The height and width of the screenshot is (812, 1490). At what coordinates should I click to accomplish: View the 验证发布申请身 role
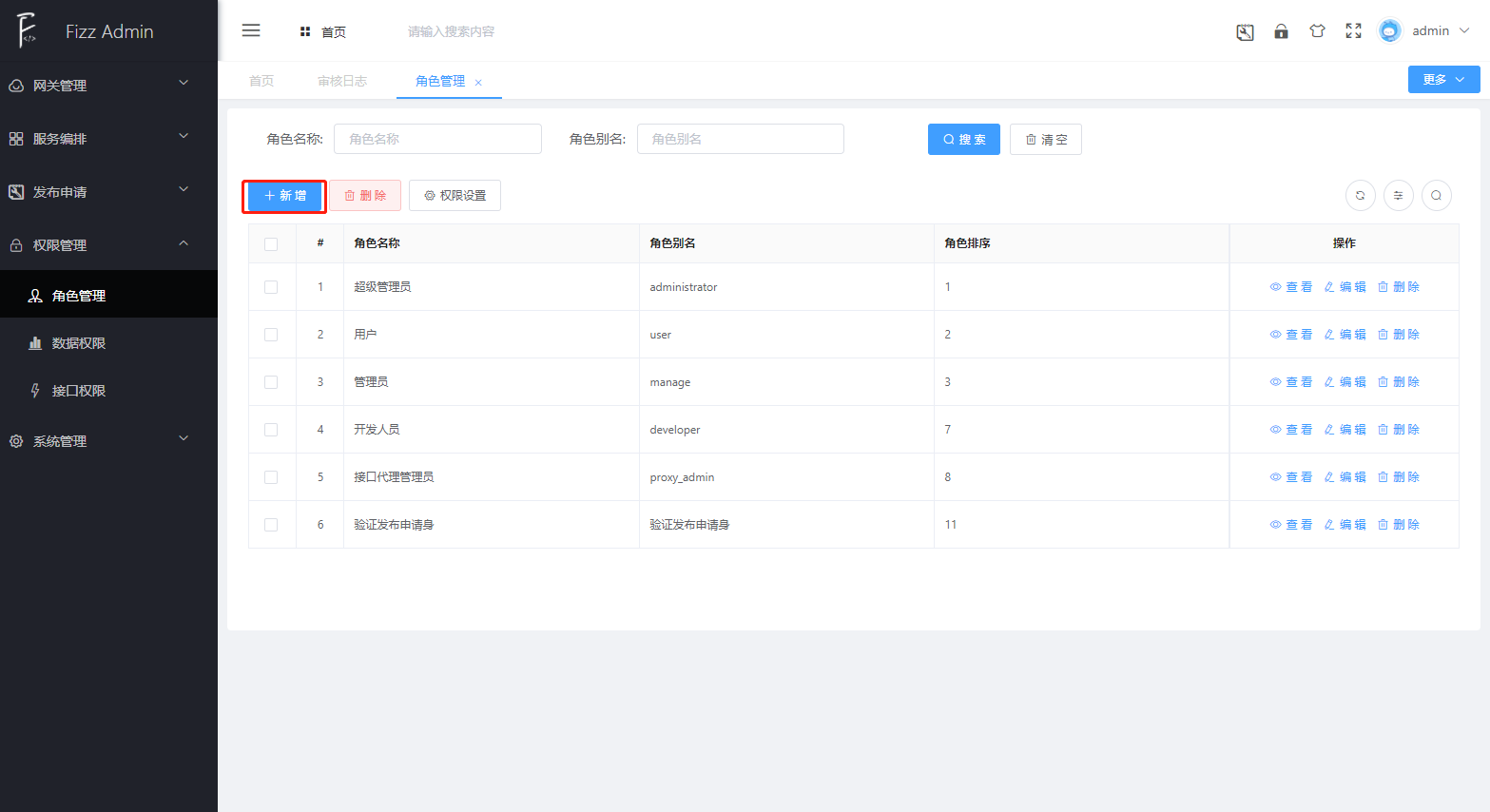click(1291, 525)
